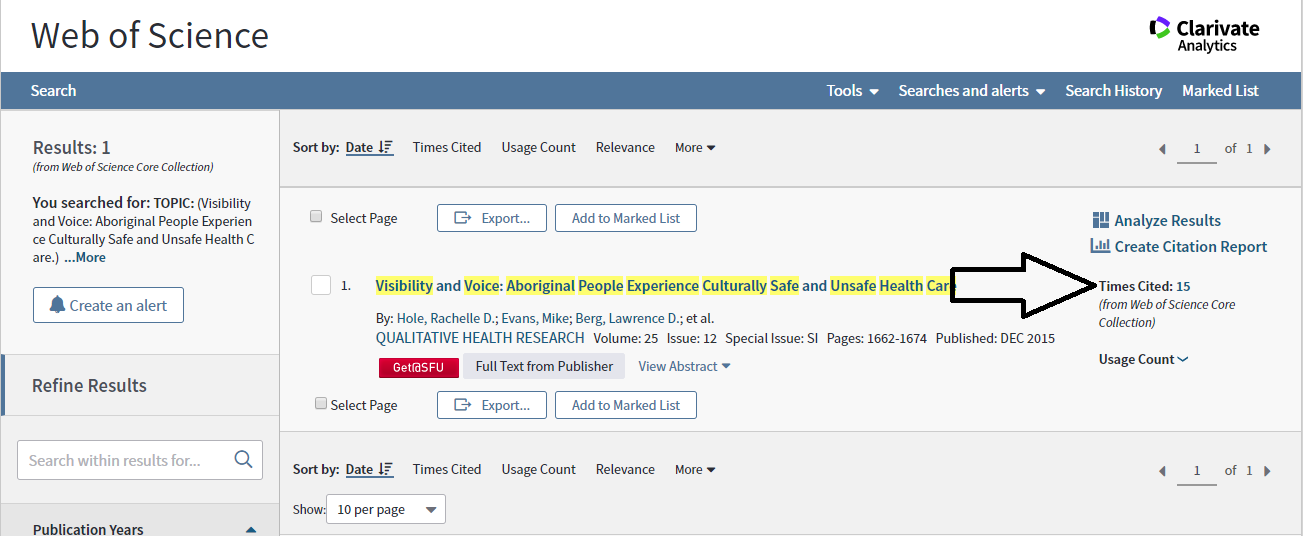Show the full search query with ...More
The height and width of the screenshot is (536, 1303).
(85, 257)
